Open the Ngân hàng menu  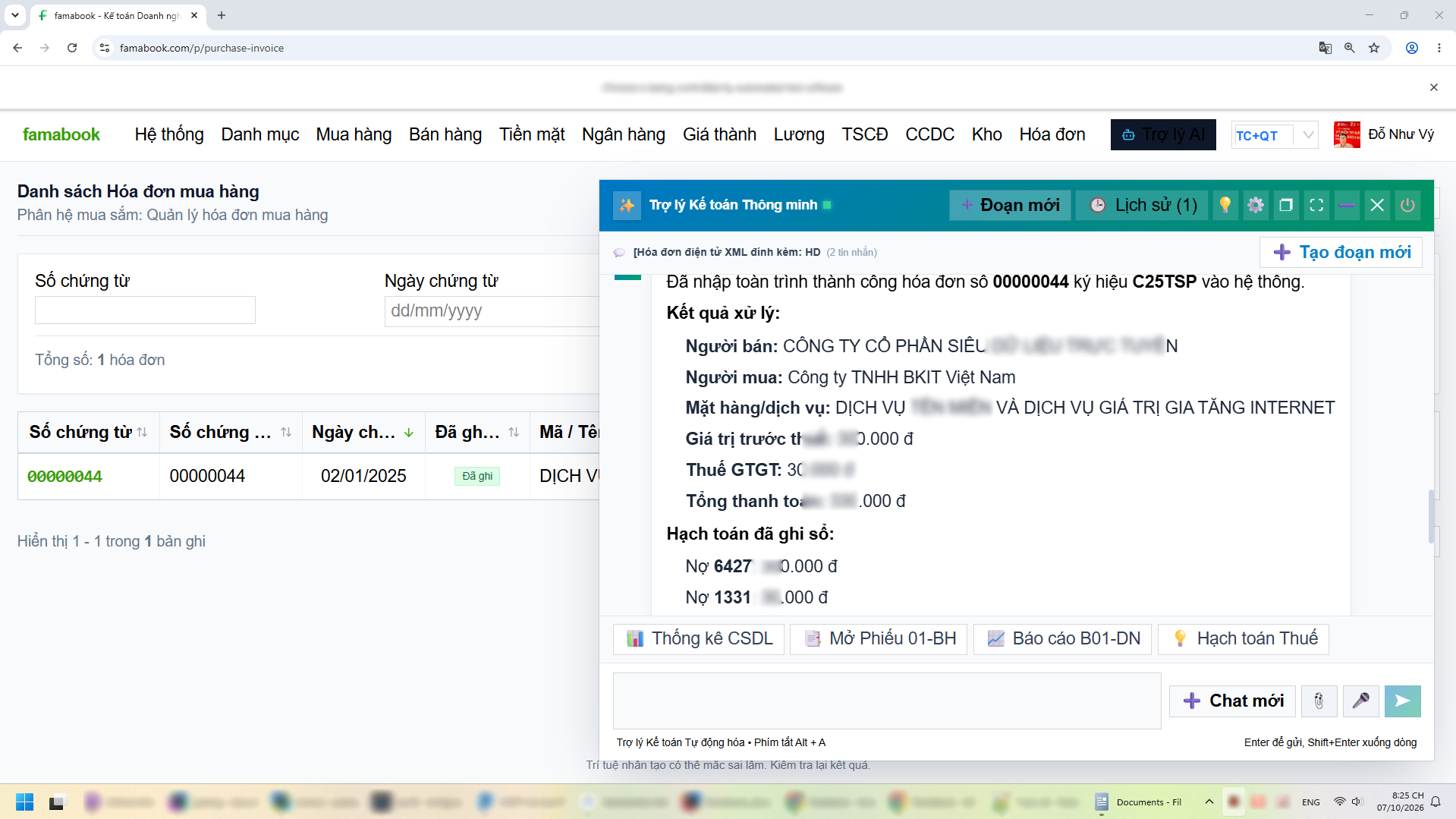click(x=624, y=134)
